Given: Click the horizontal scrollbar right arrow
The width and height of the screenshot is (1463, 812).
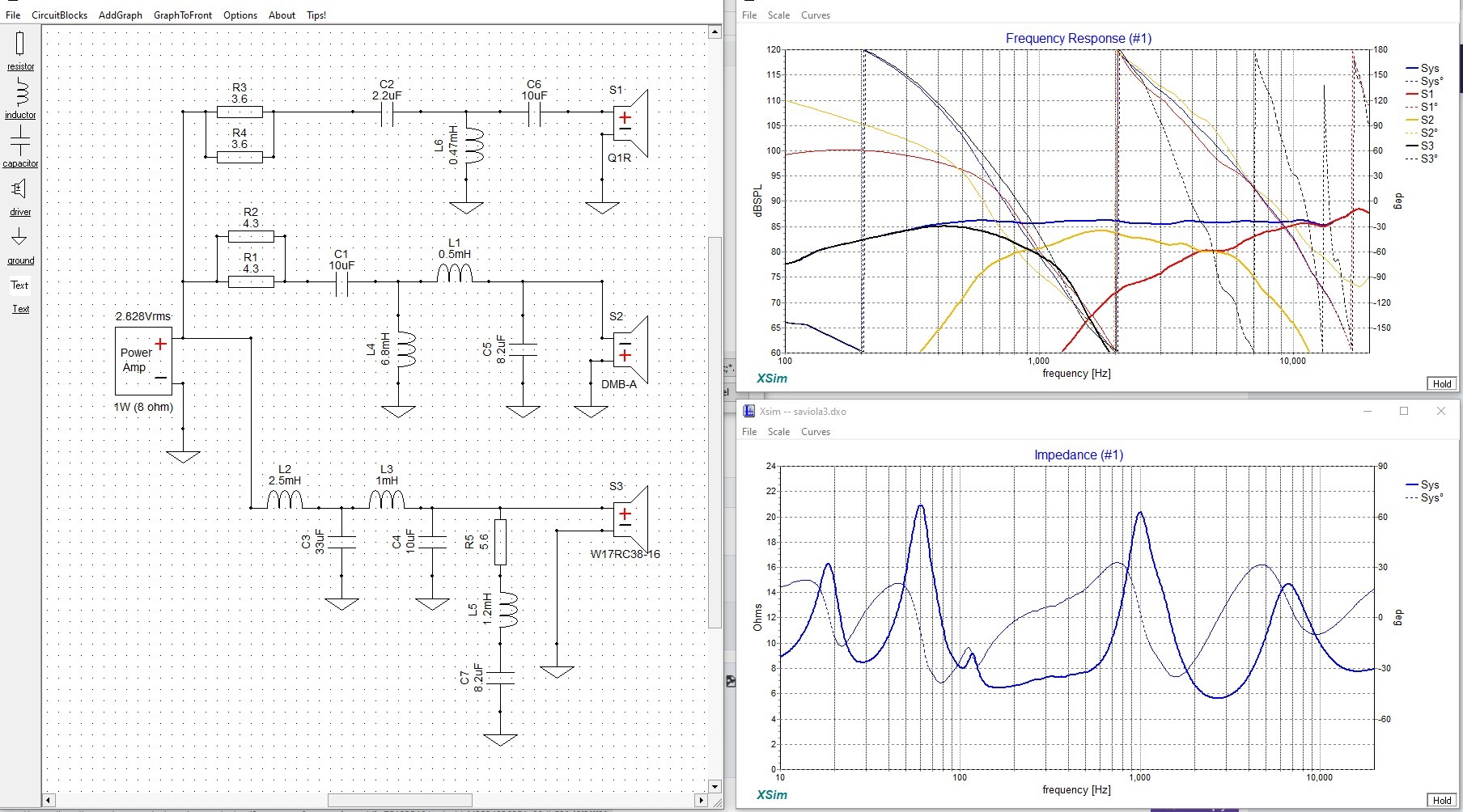Looking at the screenshot, I should tap(701, 800).
